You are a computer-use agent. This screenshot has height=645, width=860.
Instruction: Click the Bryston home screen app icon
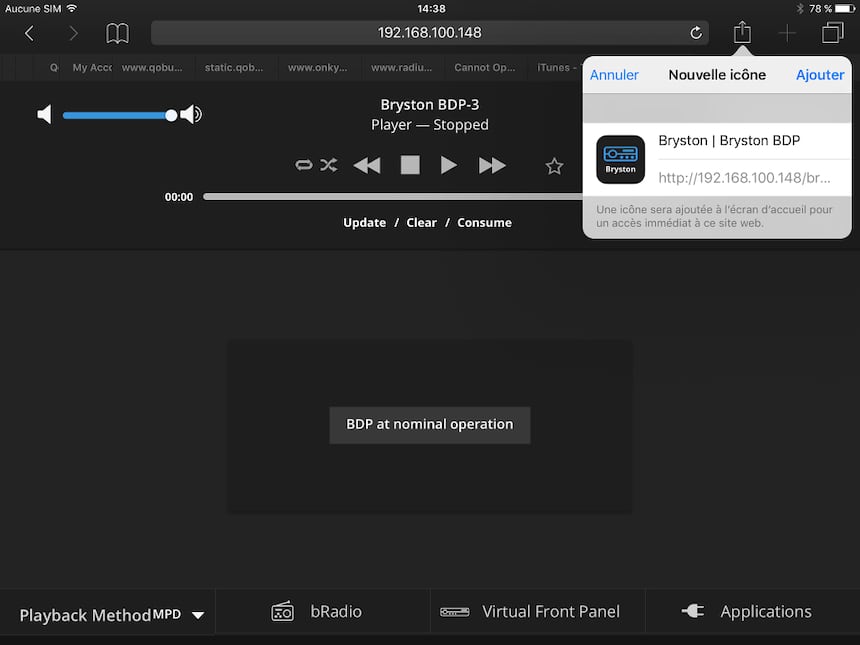[x=620, y=160]
